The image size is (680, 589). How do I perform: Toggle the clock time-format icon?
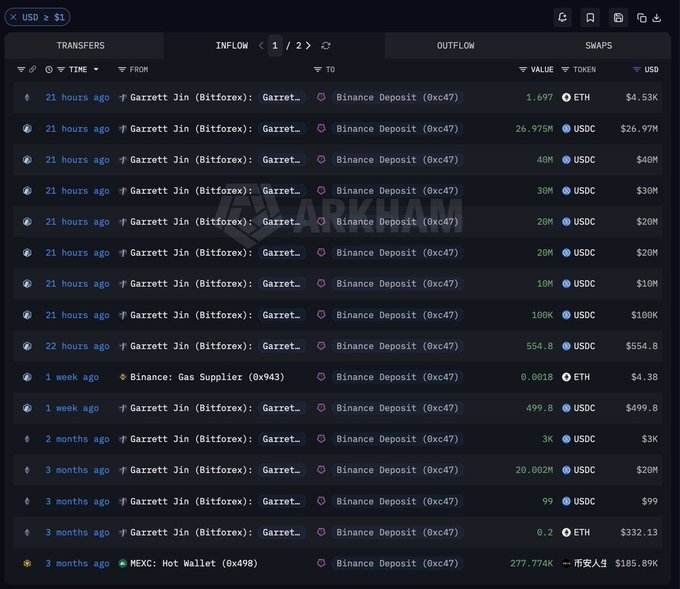49,69
